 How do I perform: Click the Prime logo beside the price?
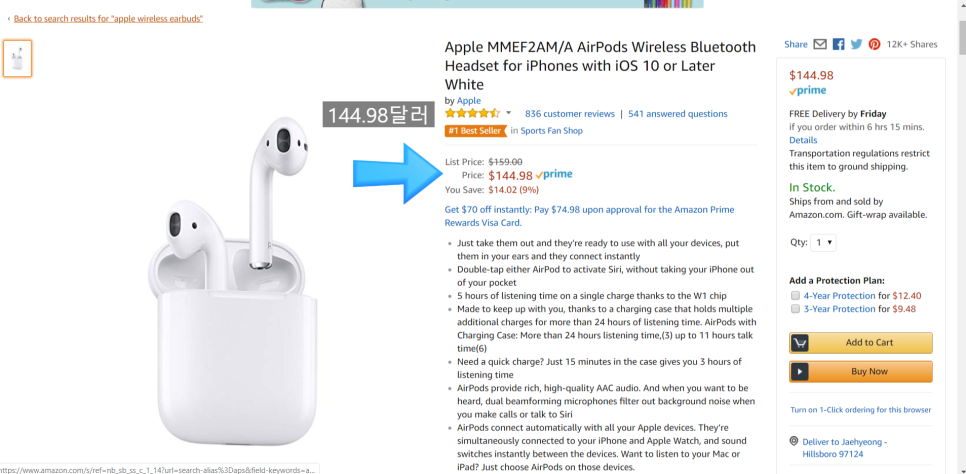(554, 175)
